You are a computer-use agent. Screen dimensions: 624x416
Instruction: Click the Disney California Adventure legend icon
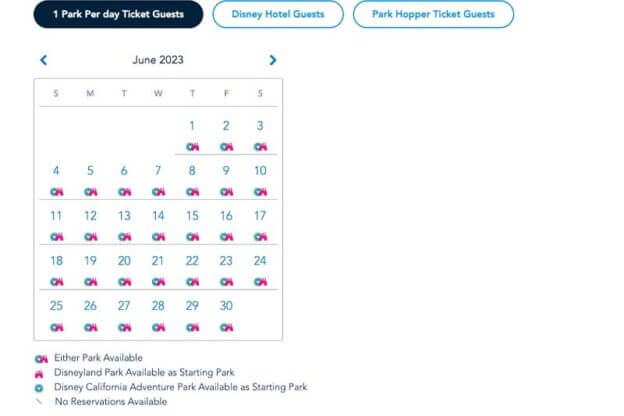pyautogui.click(x=42, y=386)
